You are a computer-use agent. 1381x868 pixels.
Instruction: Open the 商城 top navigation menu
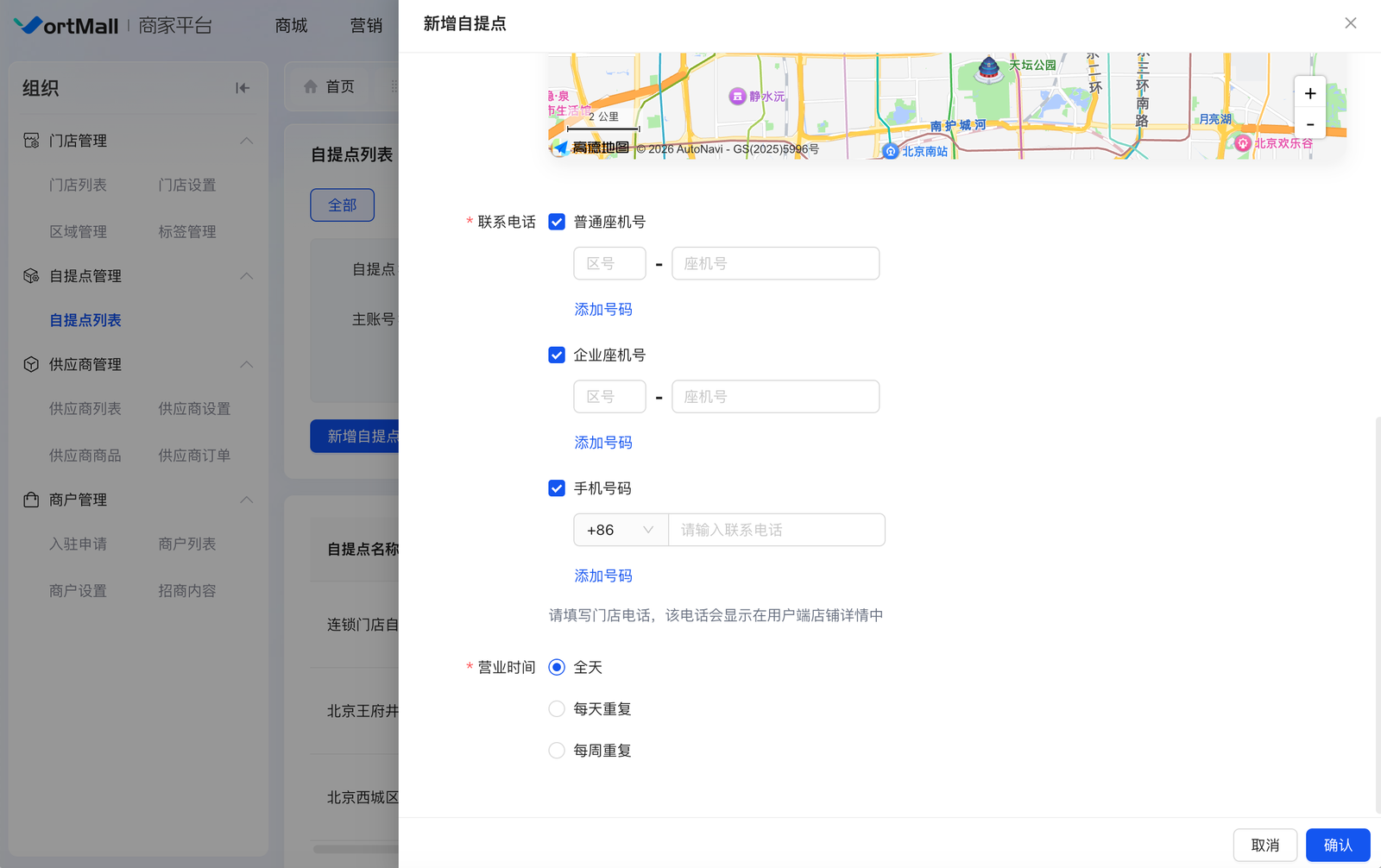[x=291, y=26]
